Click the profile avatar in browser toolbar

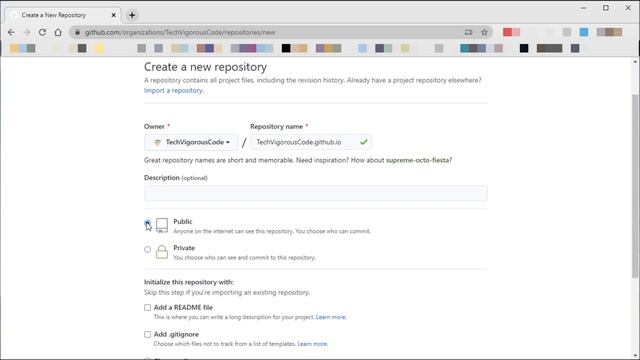pyautogui.click(x=609, y=32)
